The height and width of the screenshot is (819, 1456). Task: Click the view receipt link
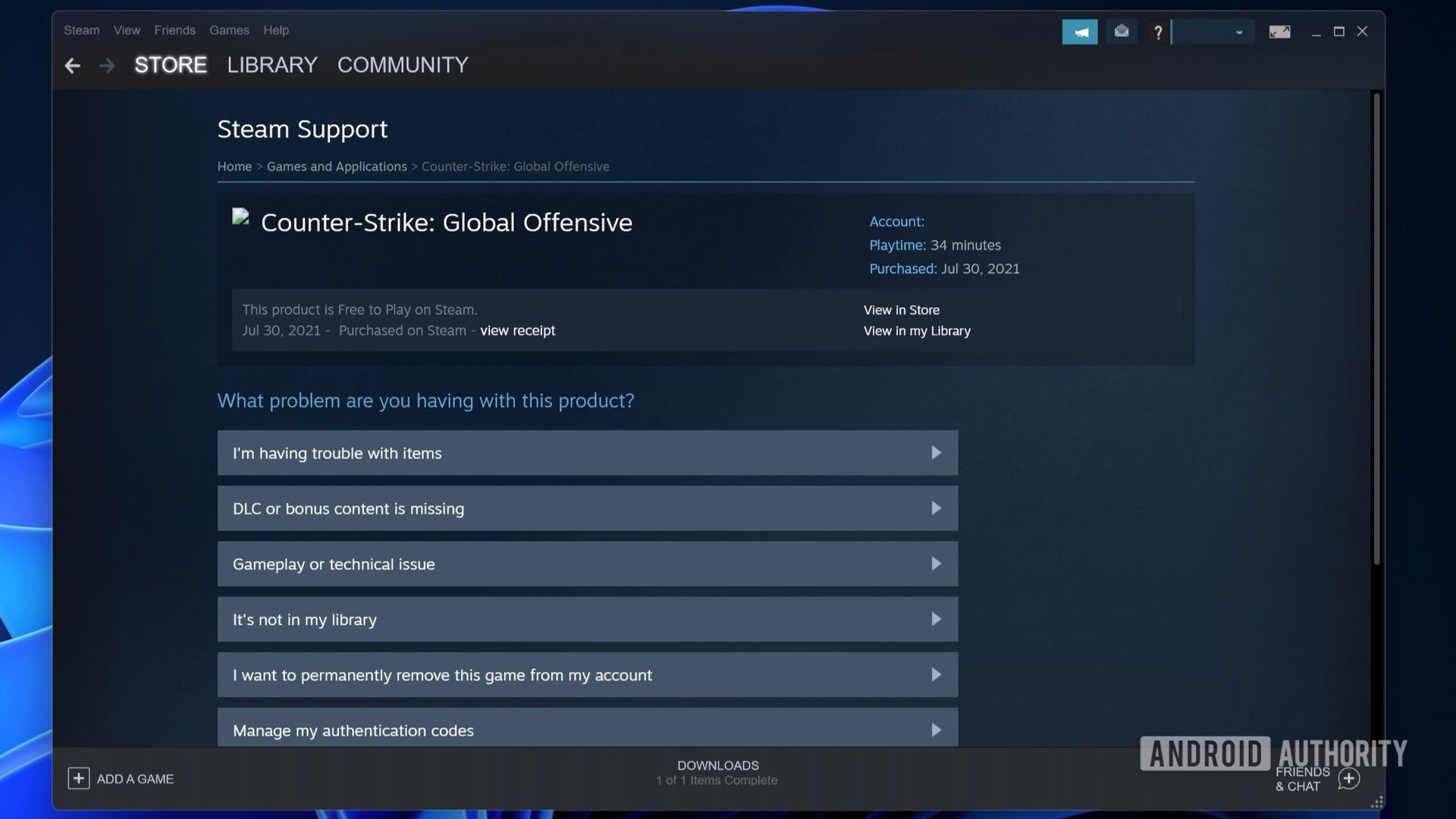517,331
